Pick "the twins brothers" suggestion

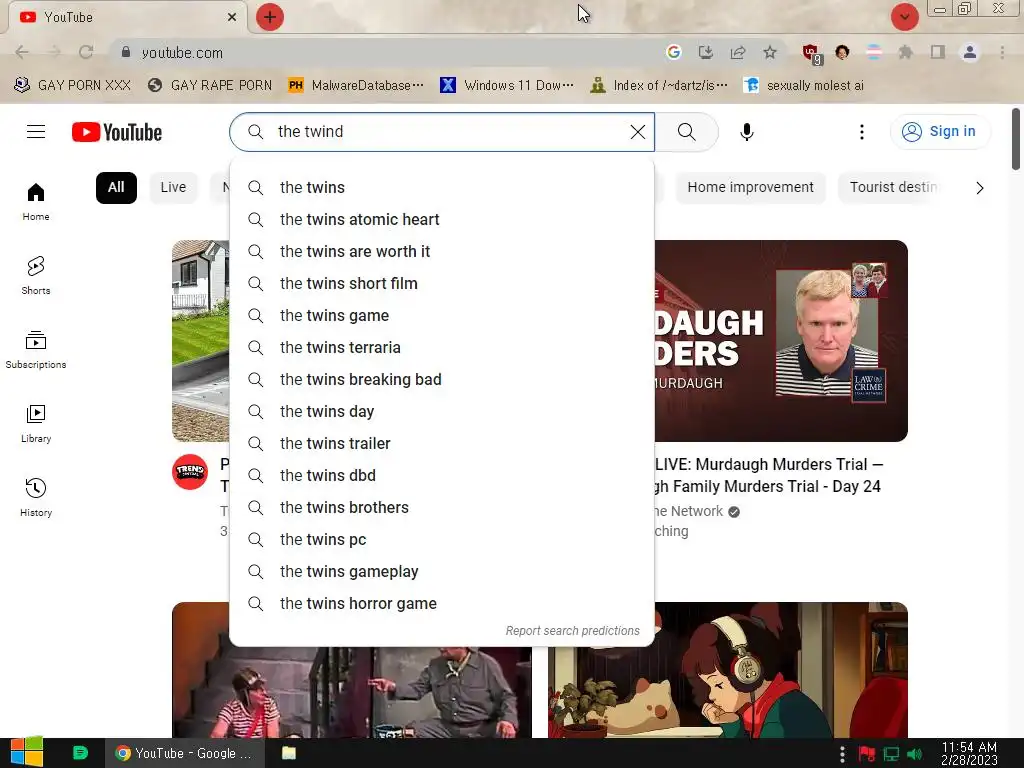(x=442, y=507)
